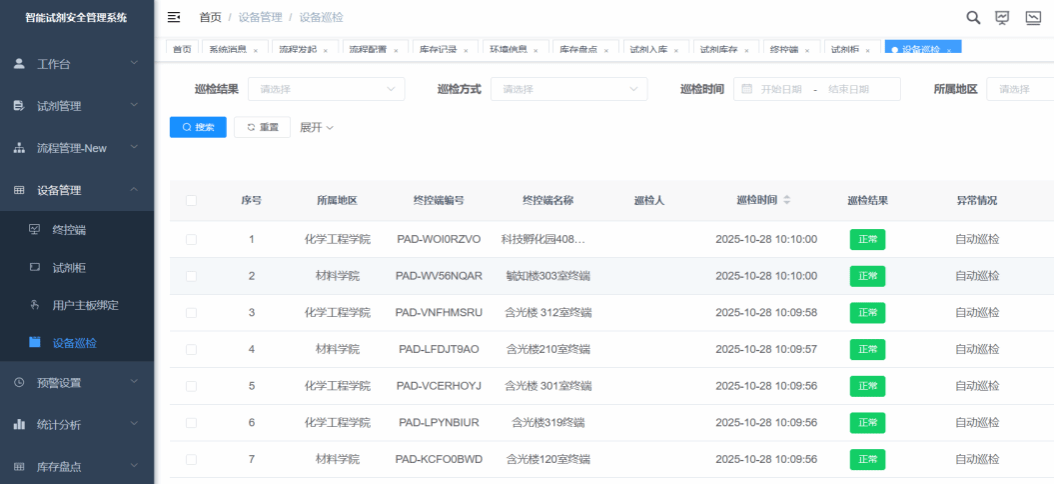This screenshot has width=1054, height=484.
Task: Check the checkbox for row 1
Action: point(191,239)
